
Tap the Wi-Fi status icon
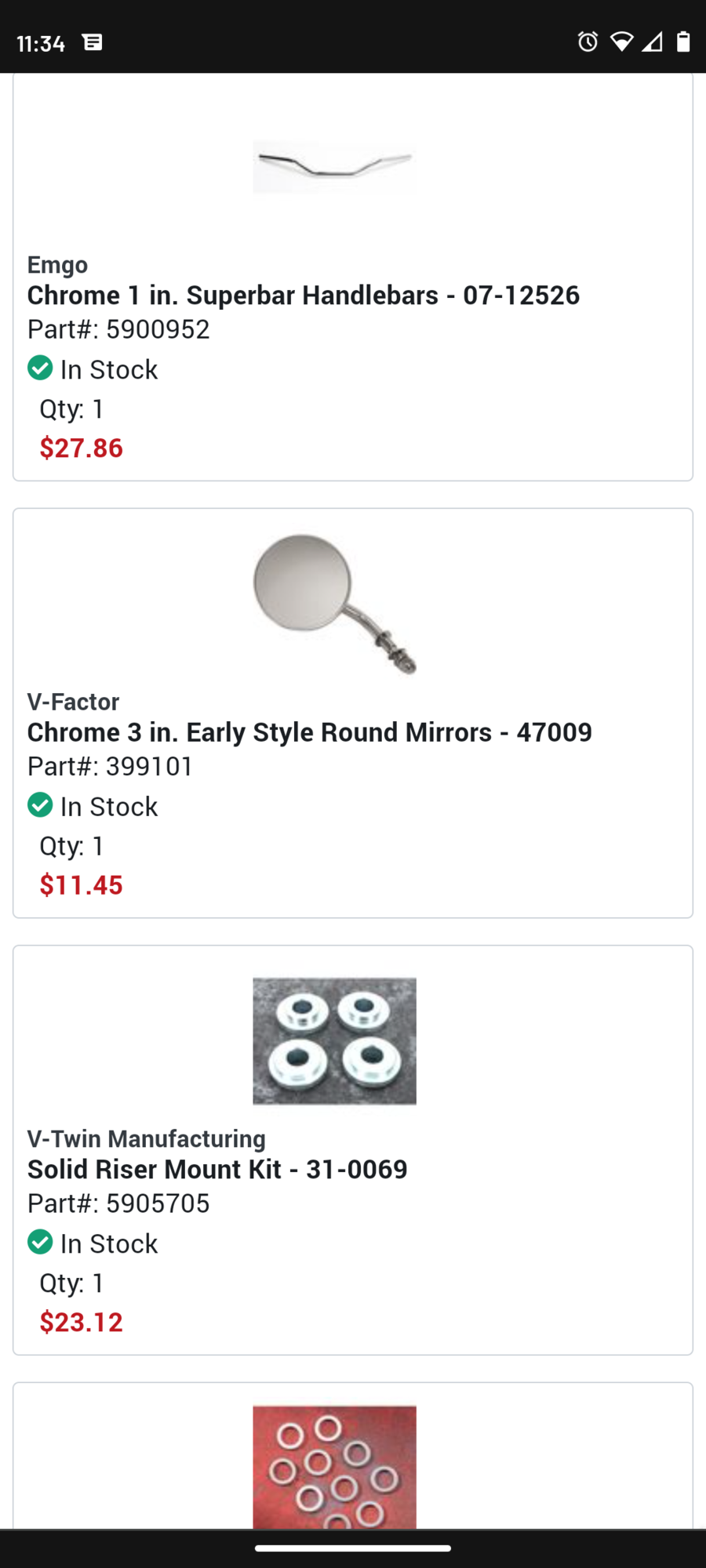pos(621,42)
